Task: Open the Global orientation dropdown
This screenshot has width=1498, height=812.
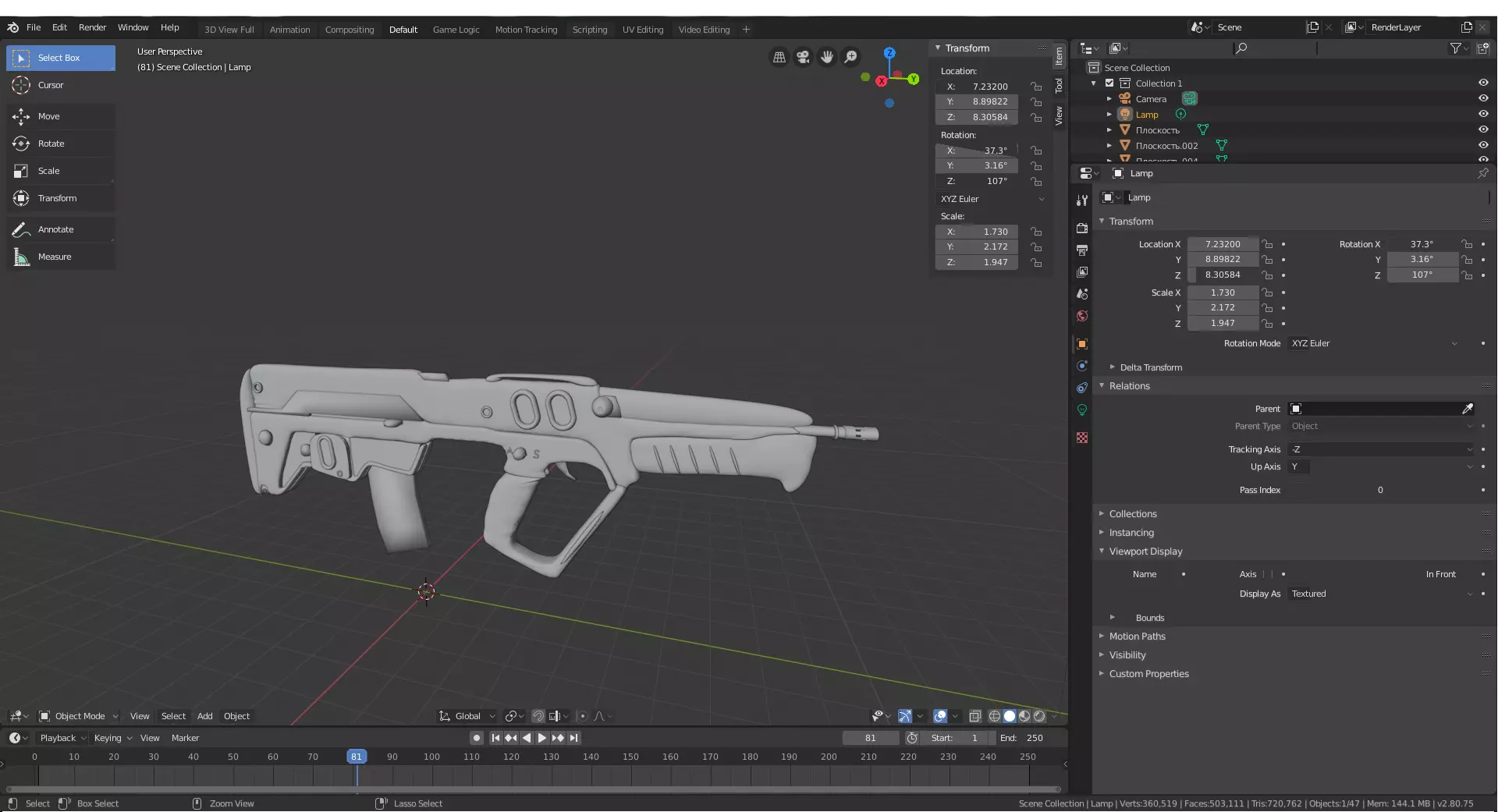Action: point(467,716)
